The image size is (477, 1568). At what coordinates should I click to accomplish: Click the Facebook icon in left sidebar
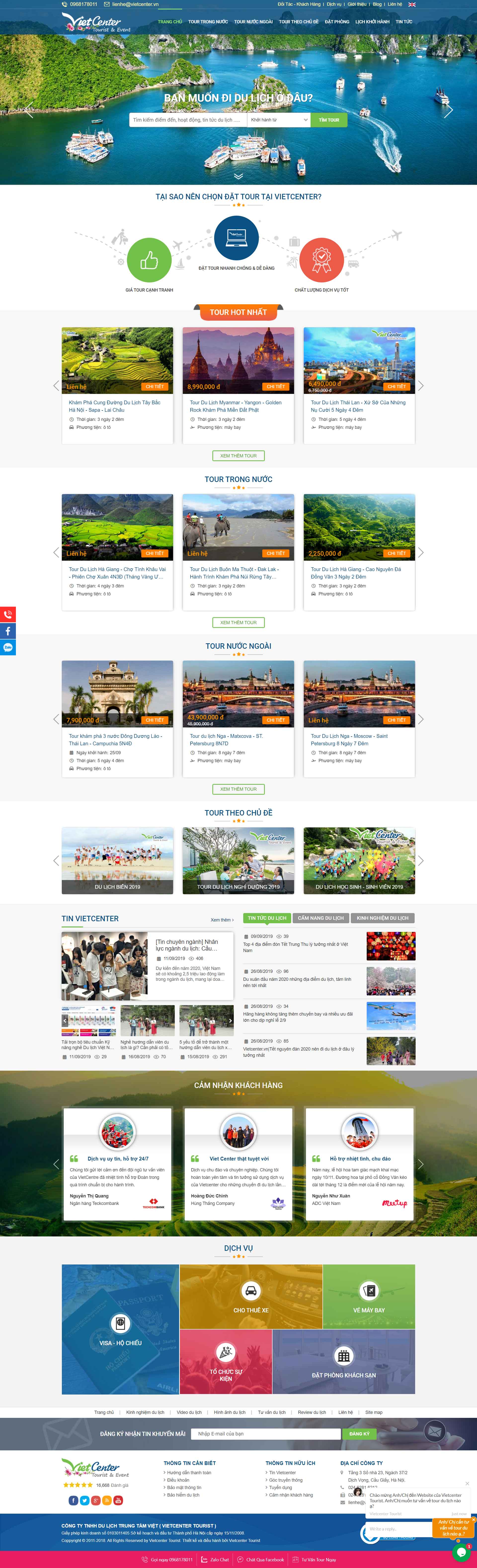pyautogui.click(x=7, y=631)
